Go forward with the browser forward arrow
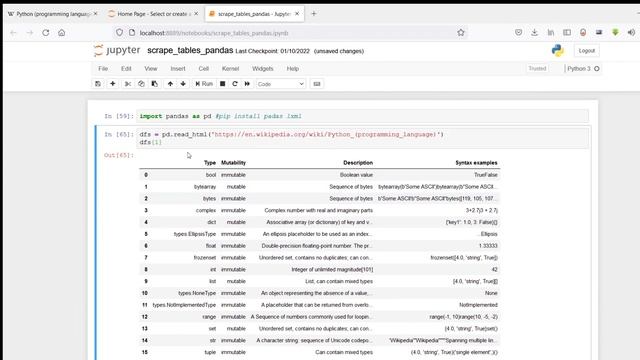 pos(30,33)
